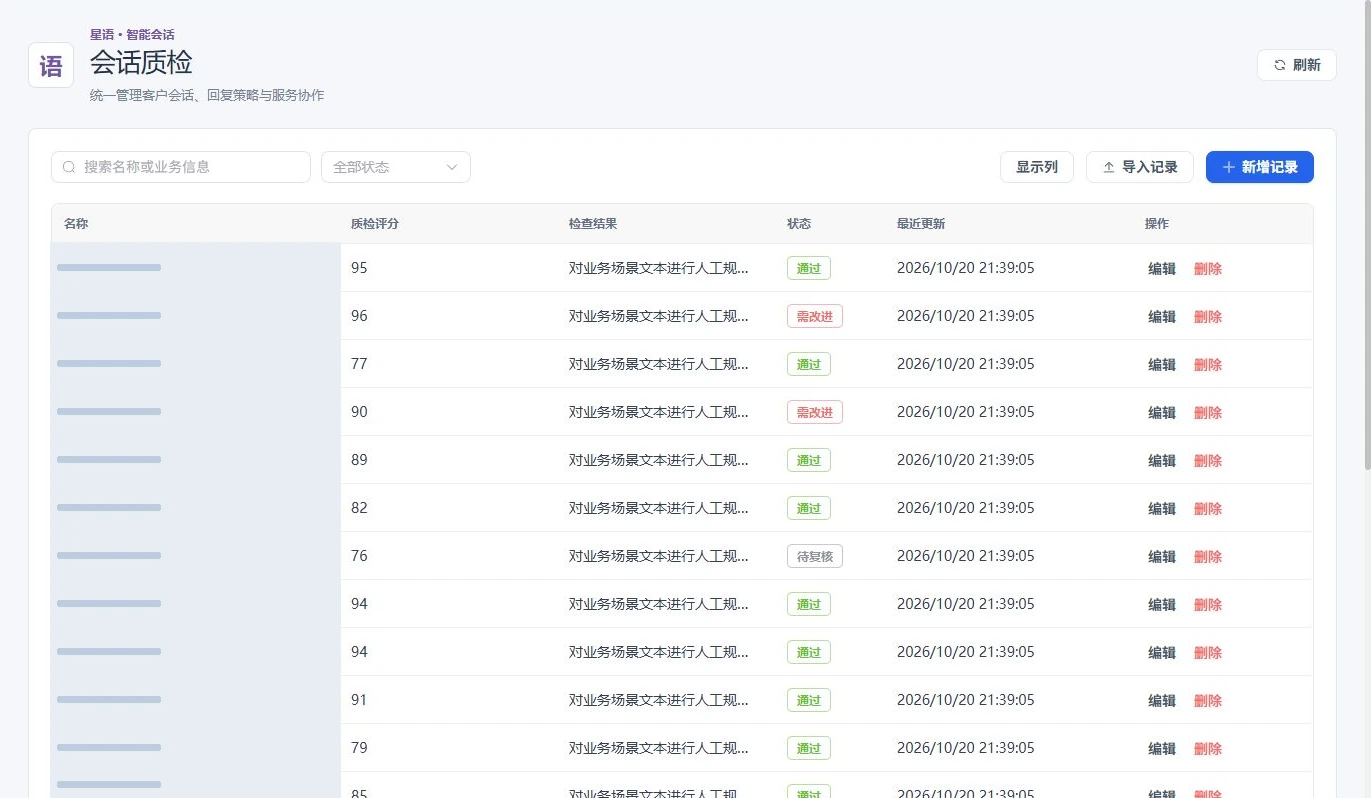This screenshot has width=1371, height=798.
Task: Click the 名称 column header
Action: pos(76,224)
